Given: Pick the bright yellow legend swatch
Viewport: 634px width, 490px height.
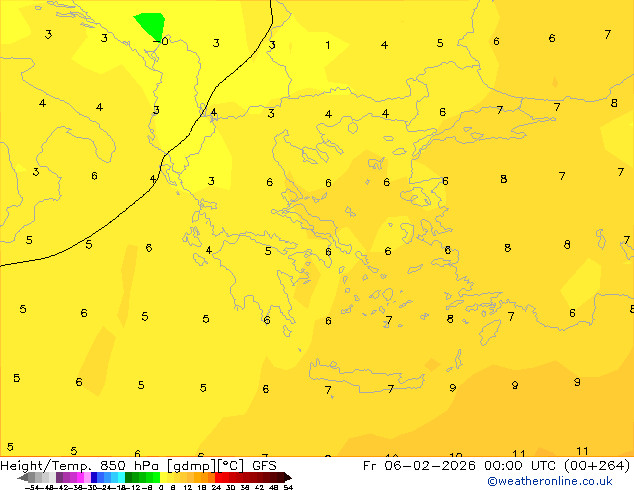Looking at the screenshot, I should tap(163, 477).
